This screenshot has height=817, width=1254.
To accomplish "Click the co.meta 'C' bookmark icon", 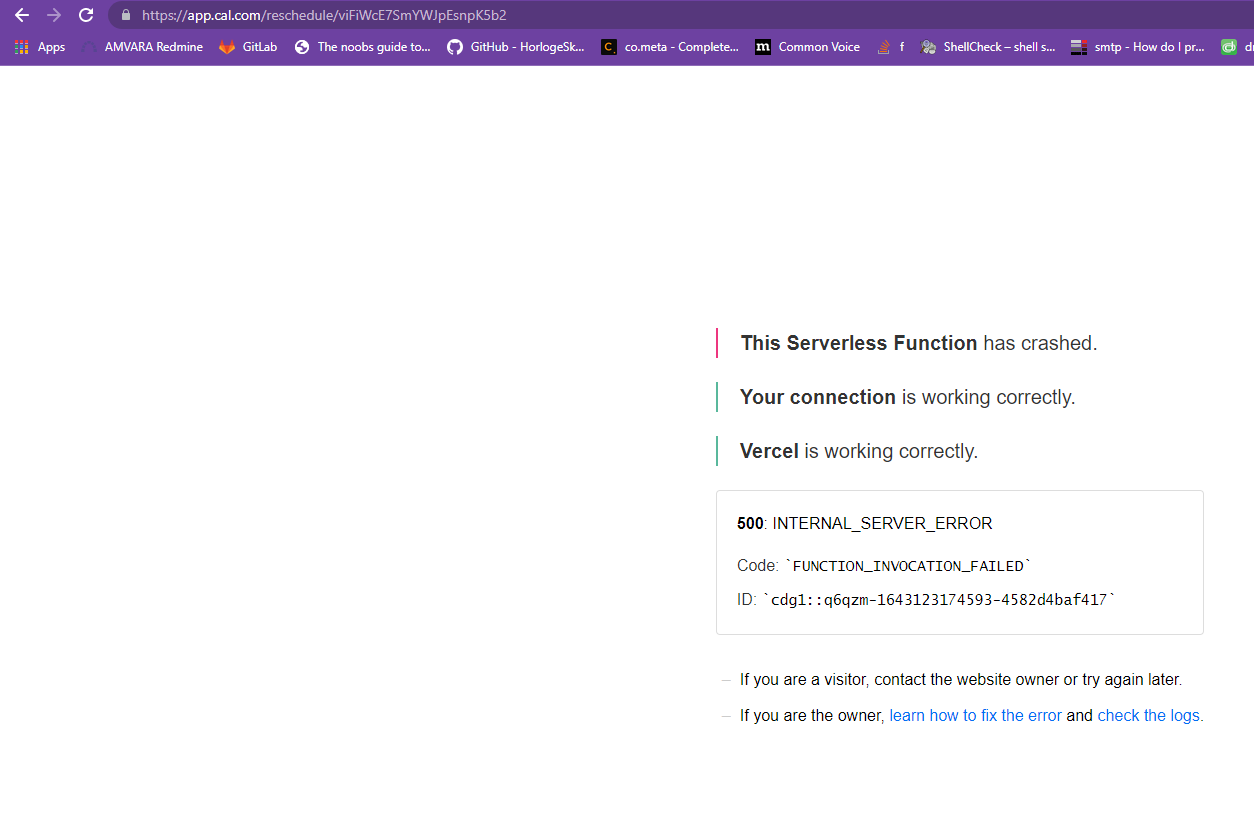I will click(x=609, y=47).
